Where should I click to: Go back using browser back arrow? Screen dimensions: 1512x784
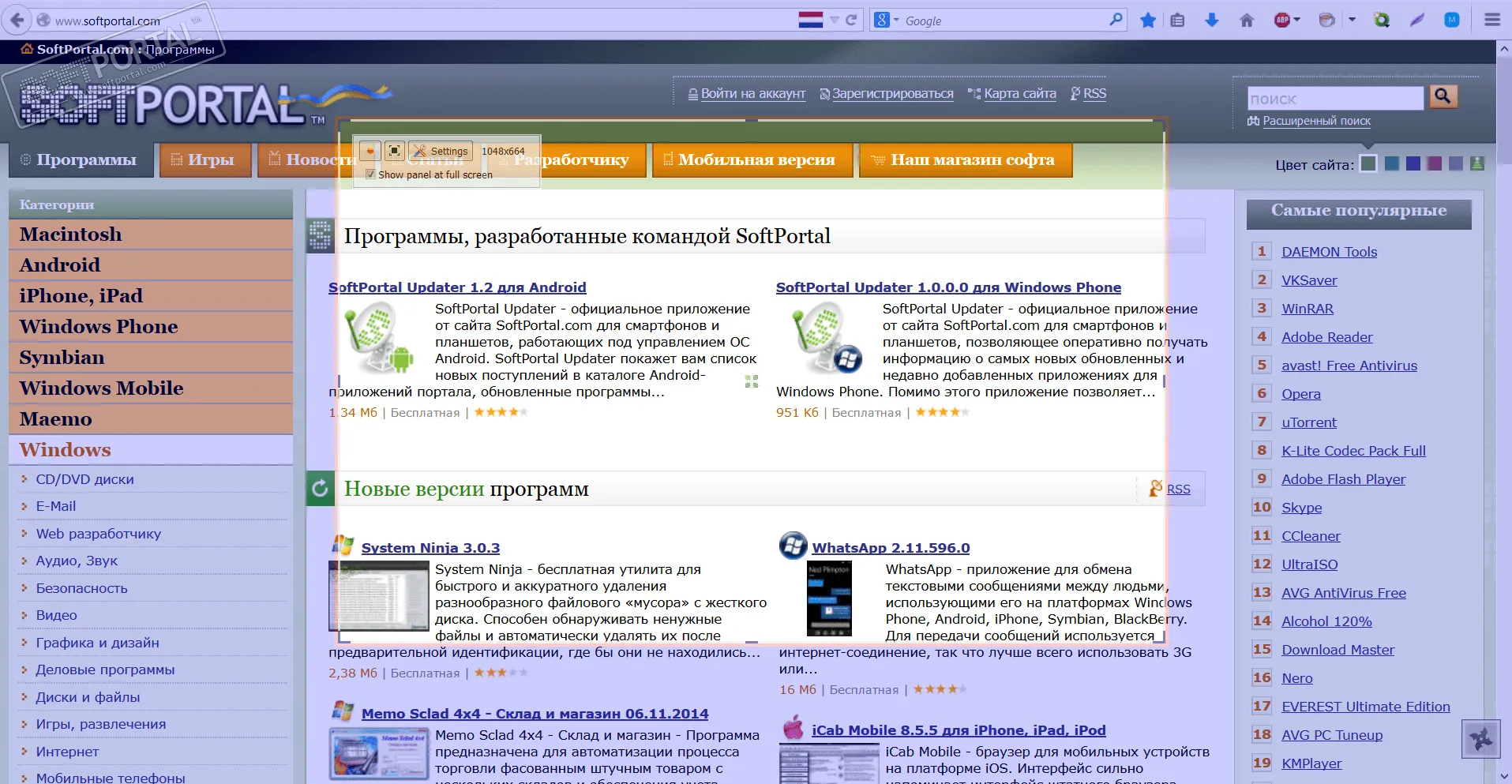[17, 20]
